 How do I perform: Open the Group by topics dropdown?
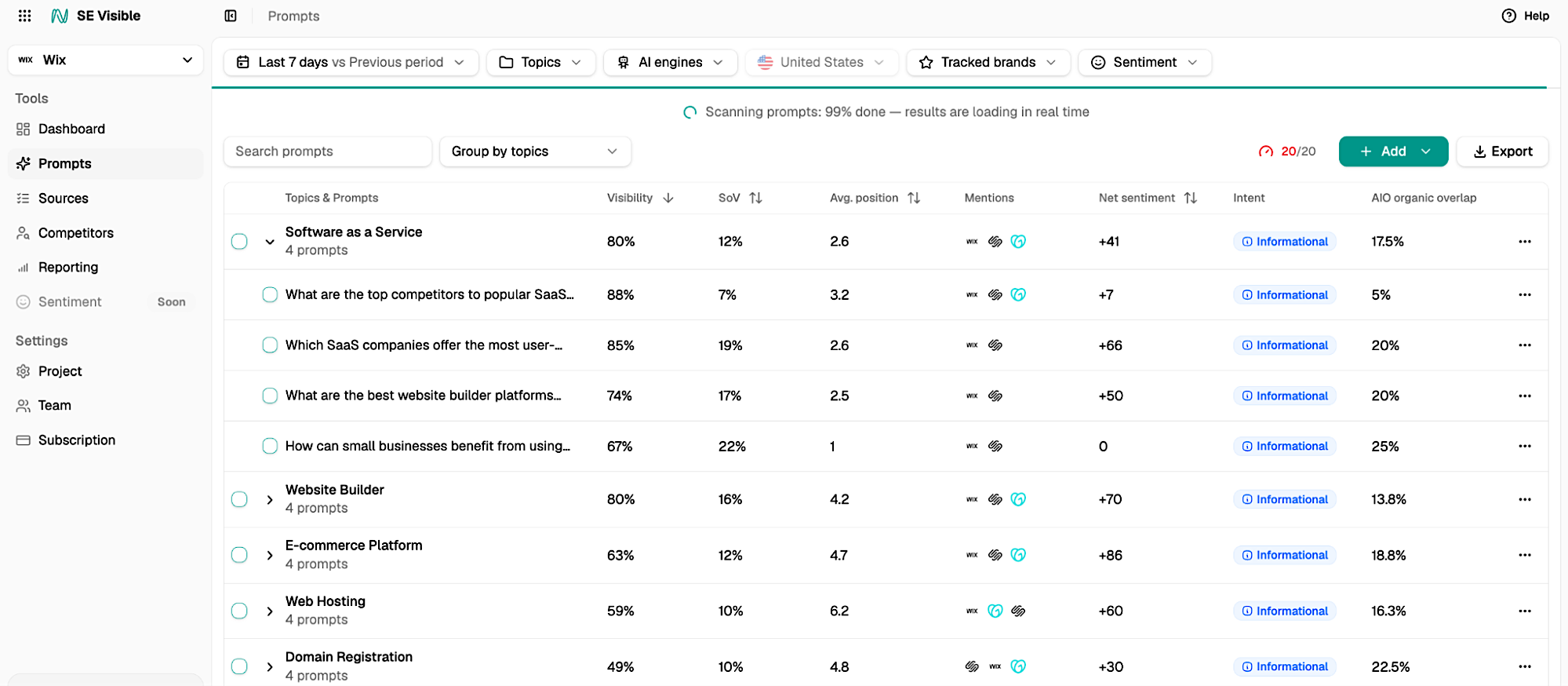click(x=536, y=151)
